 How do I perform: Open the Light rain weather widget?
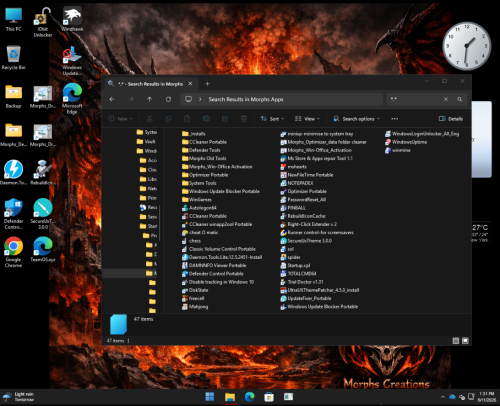point(19,397)
